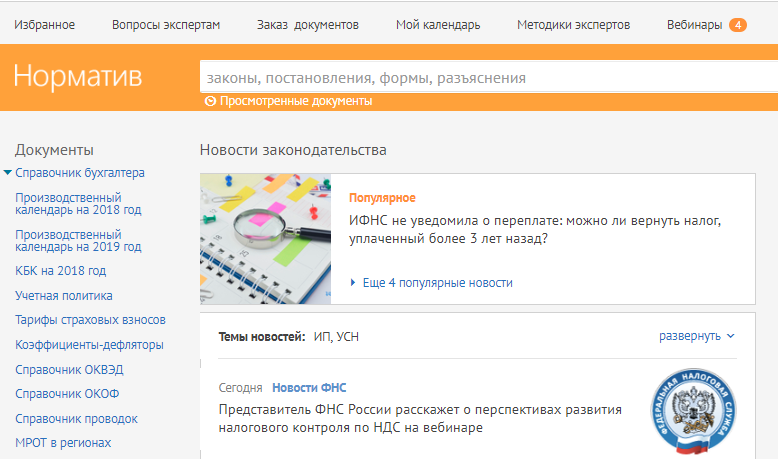Click the ИП, УСН news topics text

coord(336,337)
